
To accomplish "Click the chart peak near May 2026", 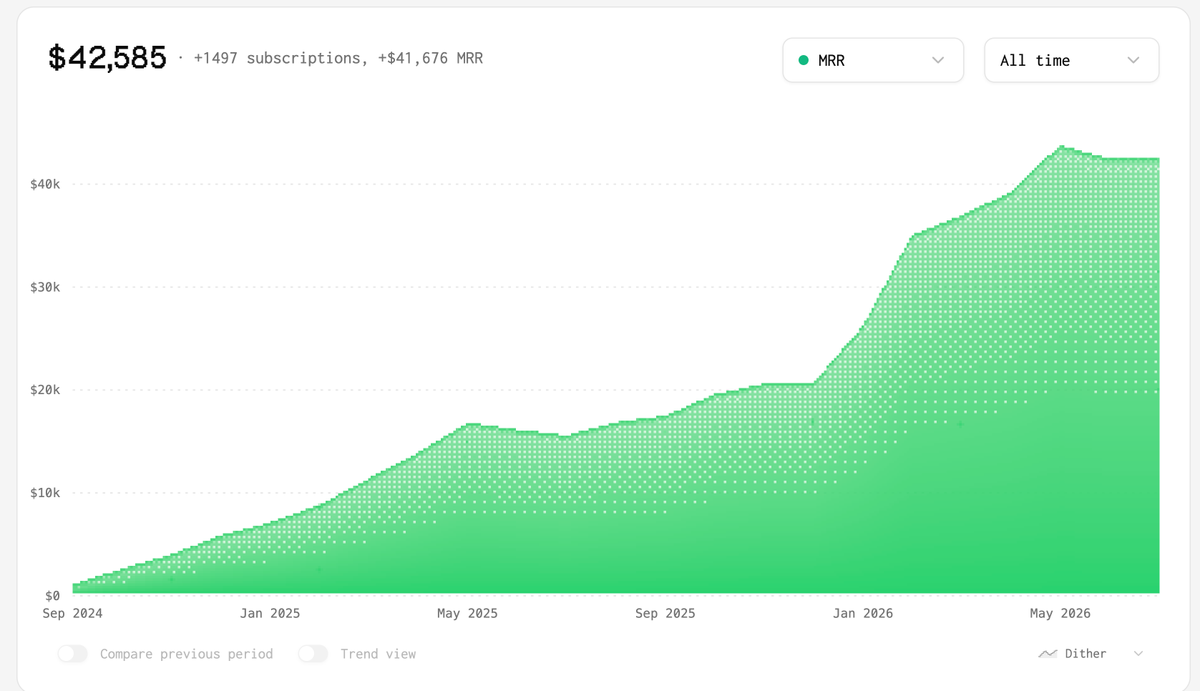I will [x=1062, y=146].
